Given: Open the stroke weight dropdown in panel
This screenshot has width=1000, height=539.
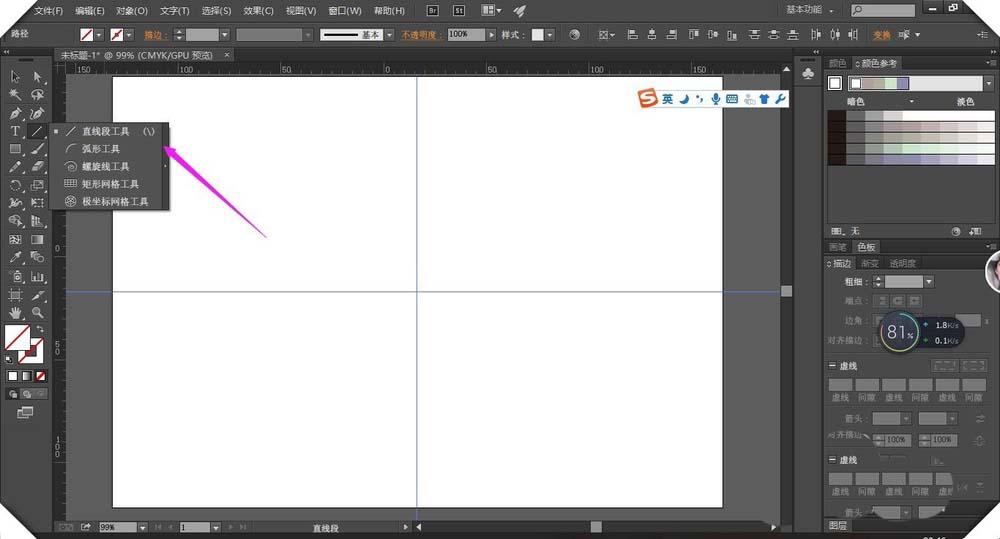Looking at the screenshot, I should click(929, 283).
